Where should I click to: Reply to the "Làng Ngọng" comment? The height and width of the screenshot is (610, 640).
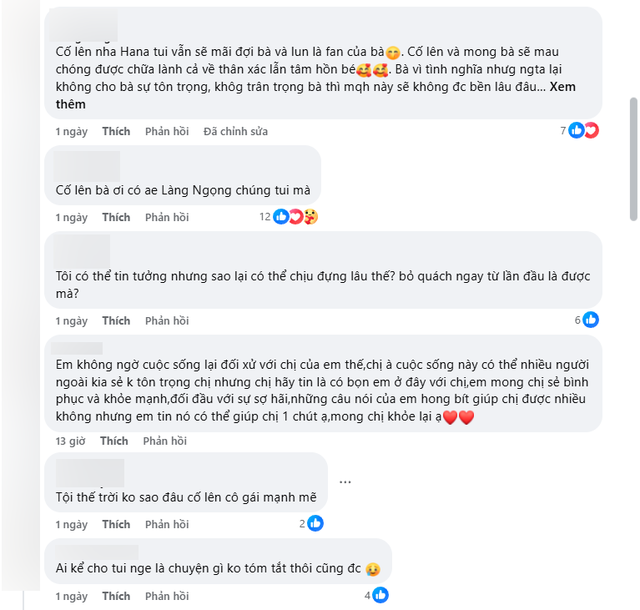166,217
